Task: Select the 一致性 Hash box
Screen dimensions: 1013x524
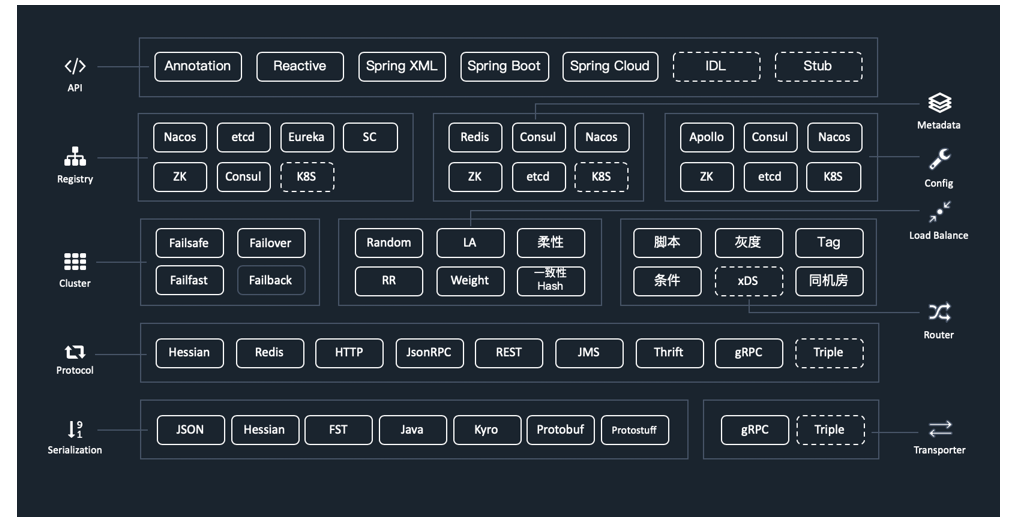Action: (551, 281)
